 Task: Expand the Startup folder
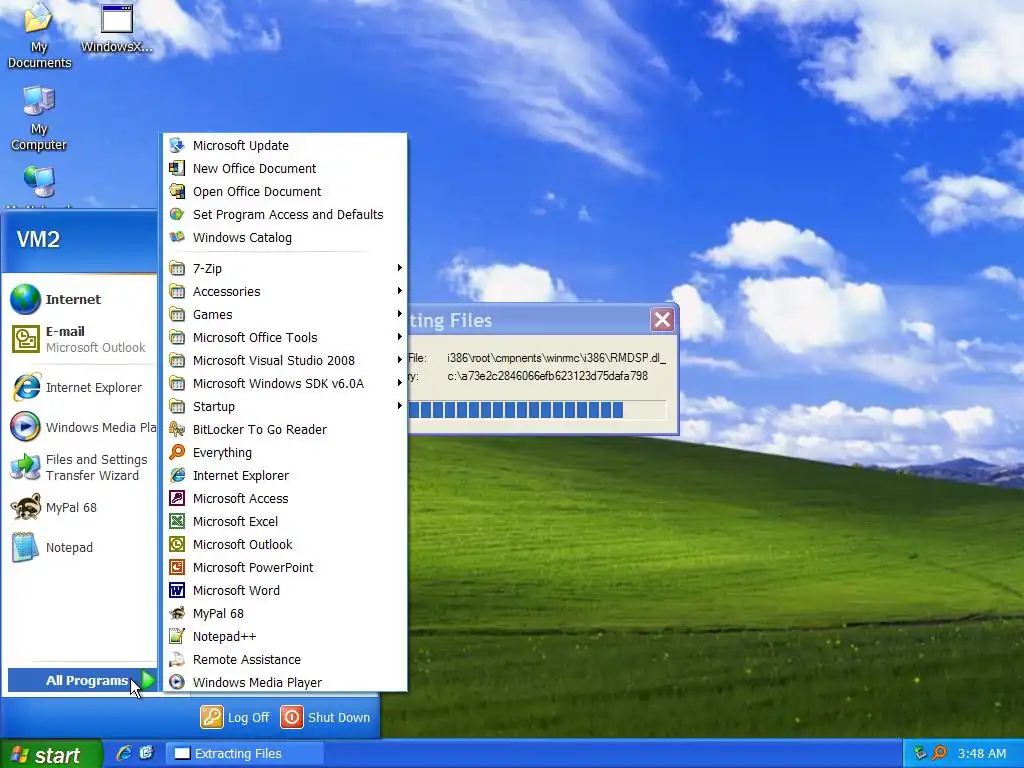click(x=284, y=406)
